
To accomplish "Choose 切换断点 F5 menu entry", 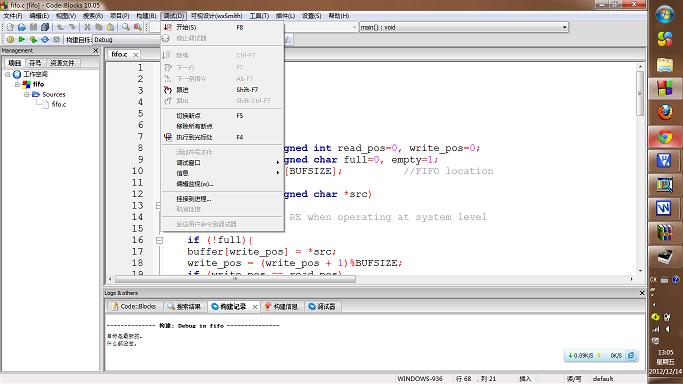I will (x=223, y=116).
